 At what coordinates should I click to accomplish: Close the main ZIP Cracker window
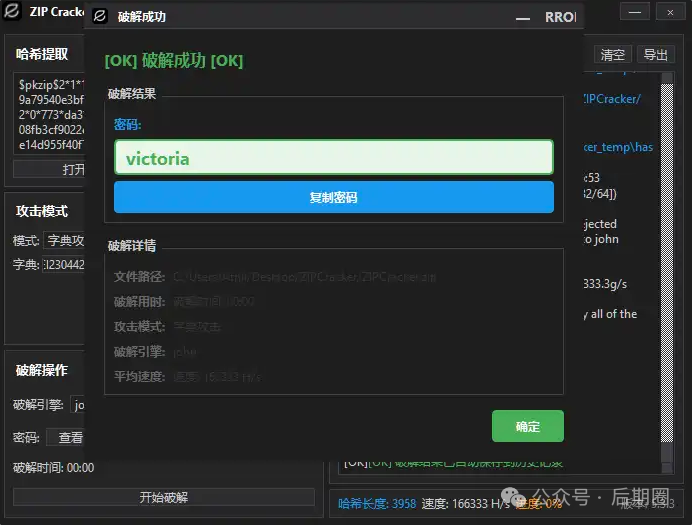[670, 12]
